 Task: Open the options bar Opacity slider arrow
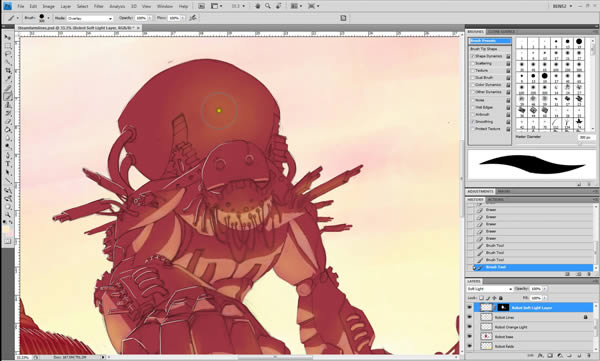pyautogui.click(x=150, y=18)
